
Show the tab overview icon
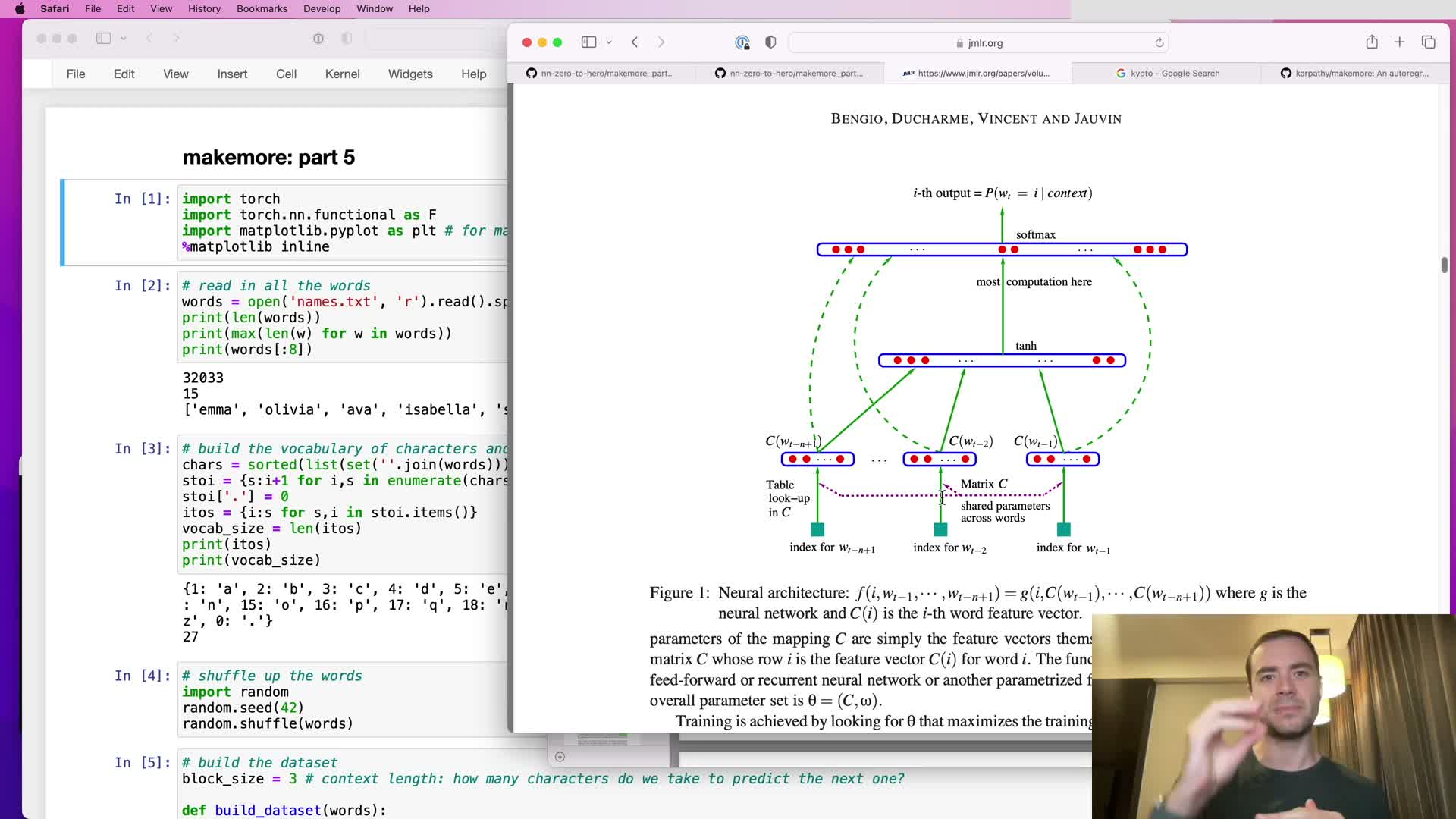point(1429,42)
